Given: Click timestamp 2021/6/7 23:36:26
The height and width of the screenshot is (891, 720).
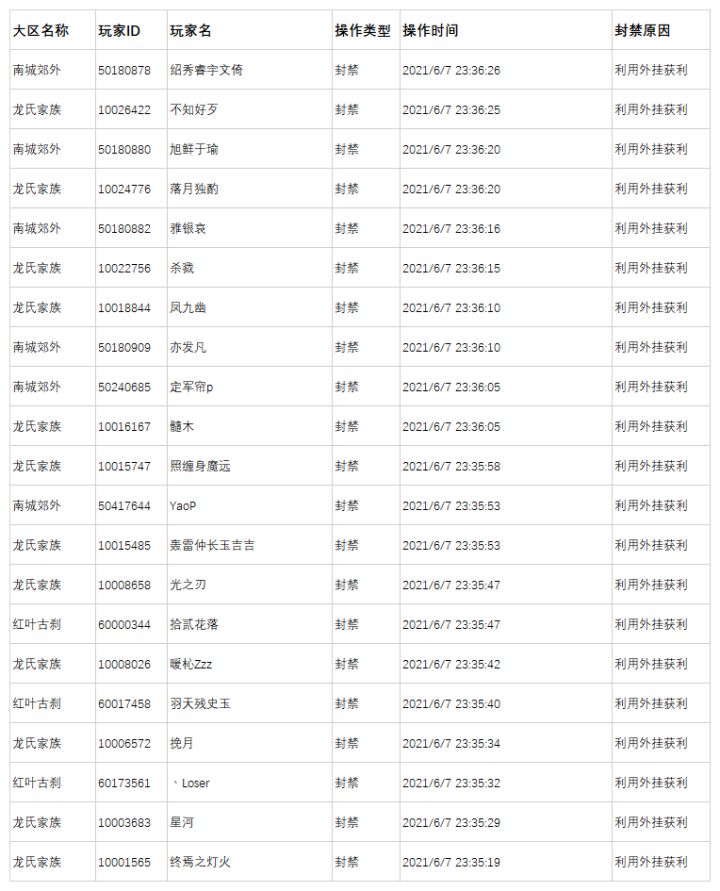Looking at the screenshot, I should (451, 70).
